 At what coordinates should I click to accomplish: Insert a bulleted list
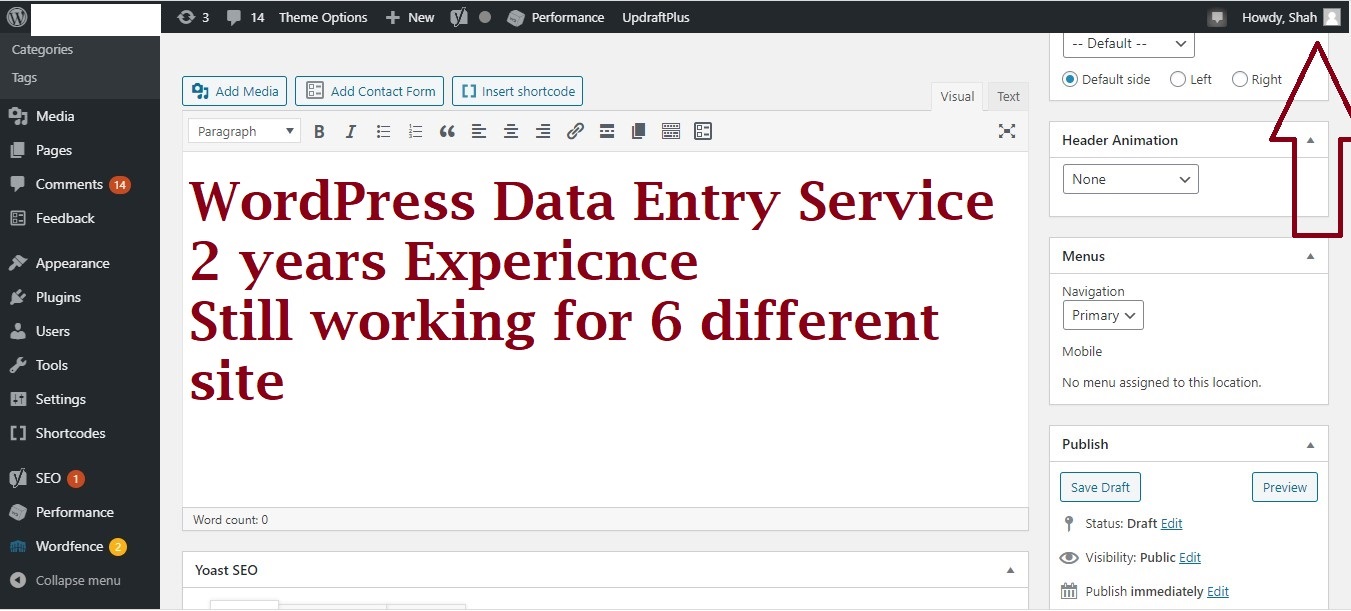[x=383, y=131]
